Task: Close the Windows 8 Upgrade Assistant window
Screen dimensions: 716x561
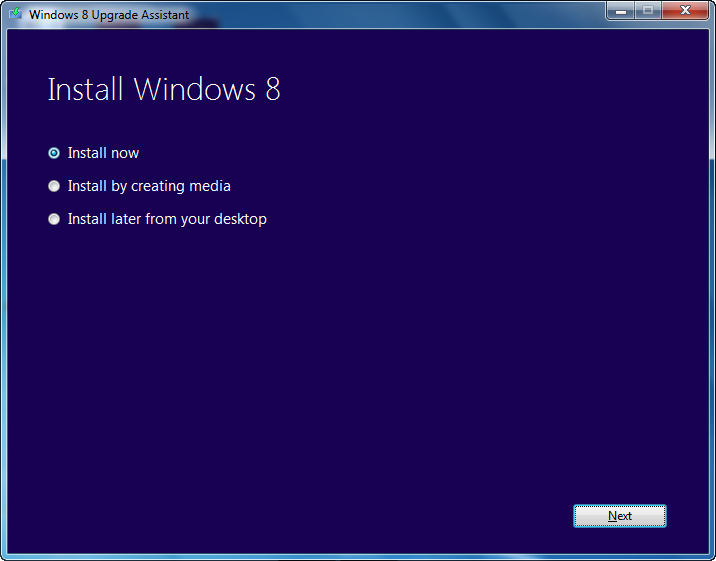Action: click(x=685, y=10)
